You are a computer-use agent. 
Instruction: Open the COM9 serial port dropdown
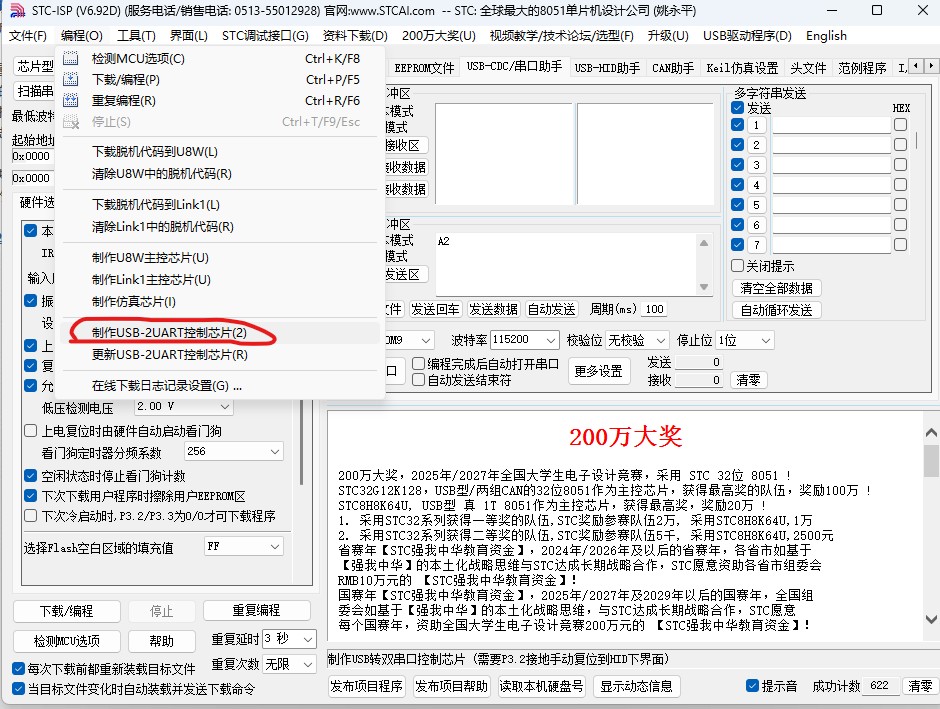point(408,340)
